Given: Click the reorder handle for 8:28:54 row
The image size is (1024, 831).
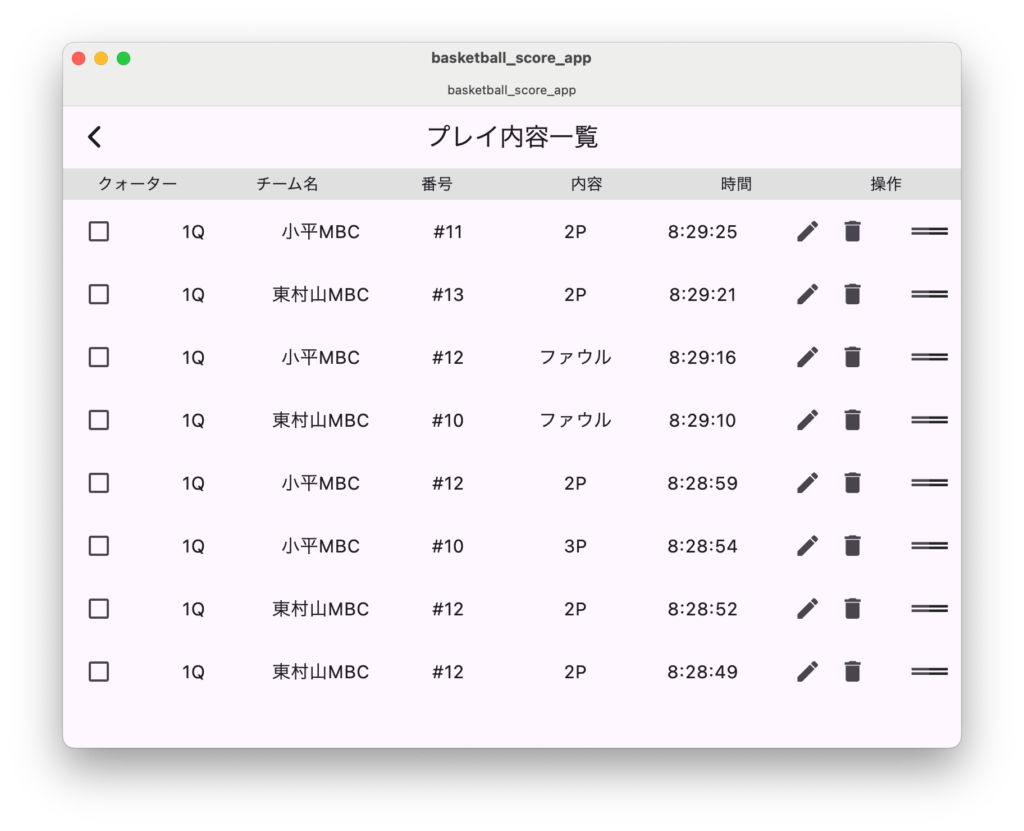Looking at the screenshot, I should coord(929,546).
